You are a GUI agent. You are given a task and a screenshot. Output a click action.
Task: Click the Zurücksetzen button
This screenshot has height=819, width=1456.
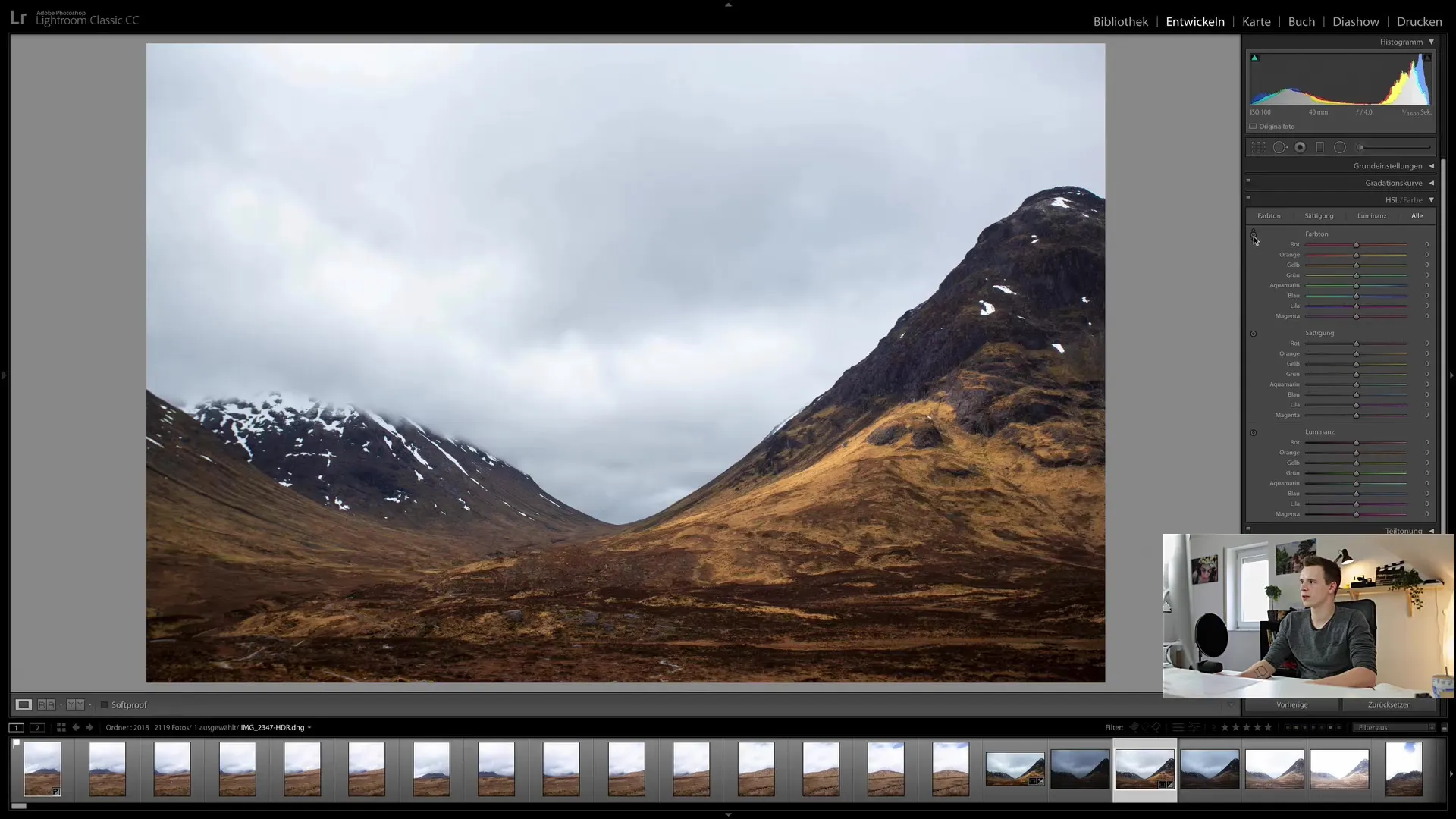[x=1389, y=705]
